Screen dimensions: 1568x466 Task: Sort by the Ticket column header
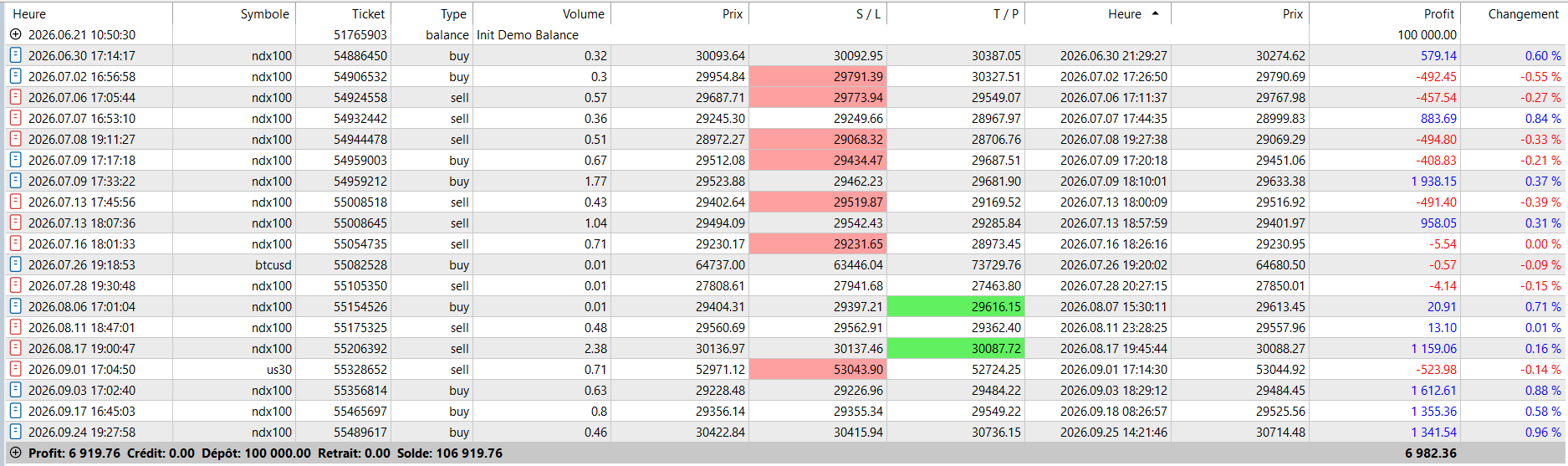coord(368,13)
